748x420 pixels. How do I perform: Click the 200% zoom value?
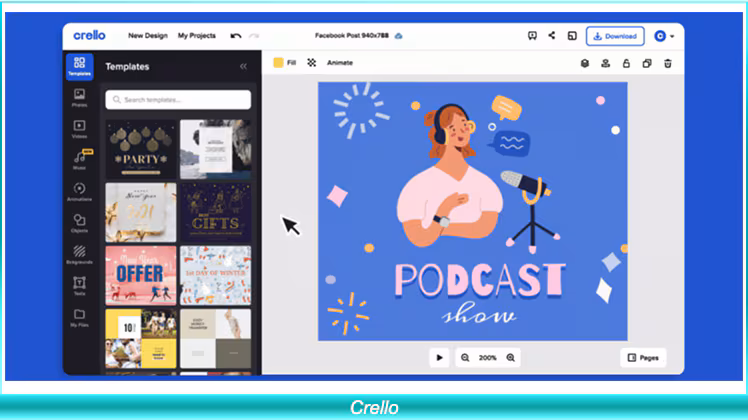(488, 358)
